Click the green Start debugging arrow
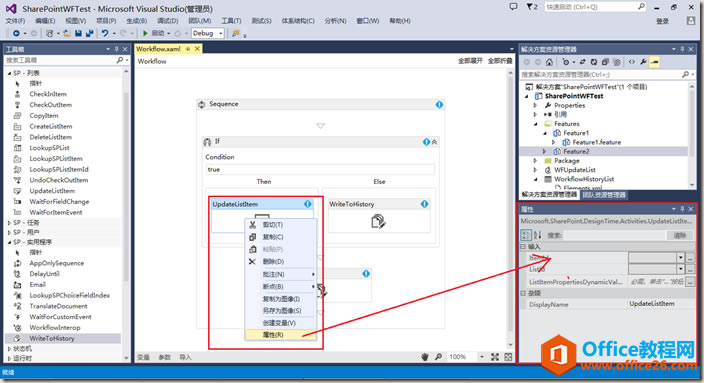The width and height of the screenshot is (704, 383). 145,33
